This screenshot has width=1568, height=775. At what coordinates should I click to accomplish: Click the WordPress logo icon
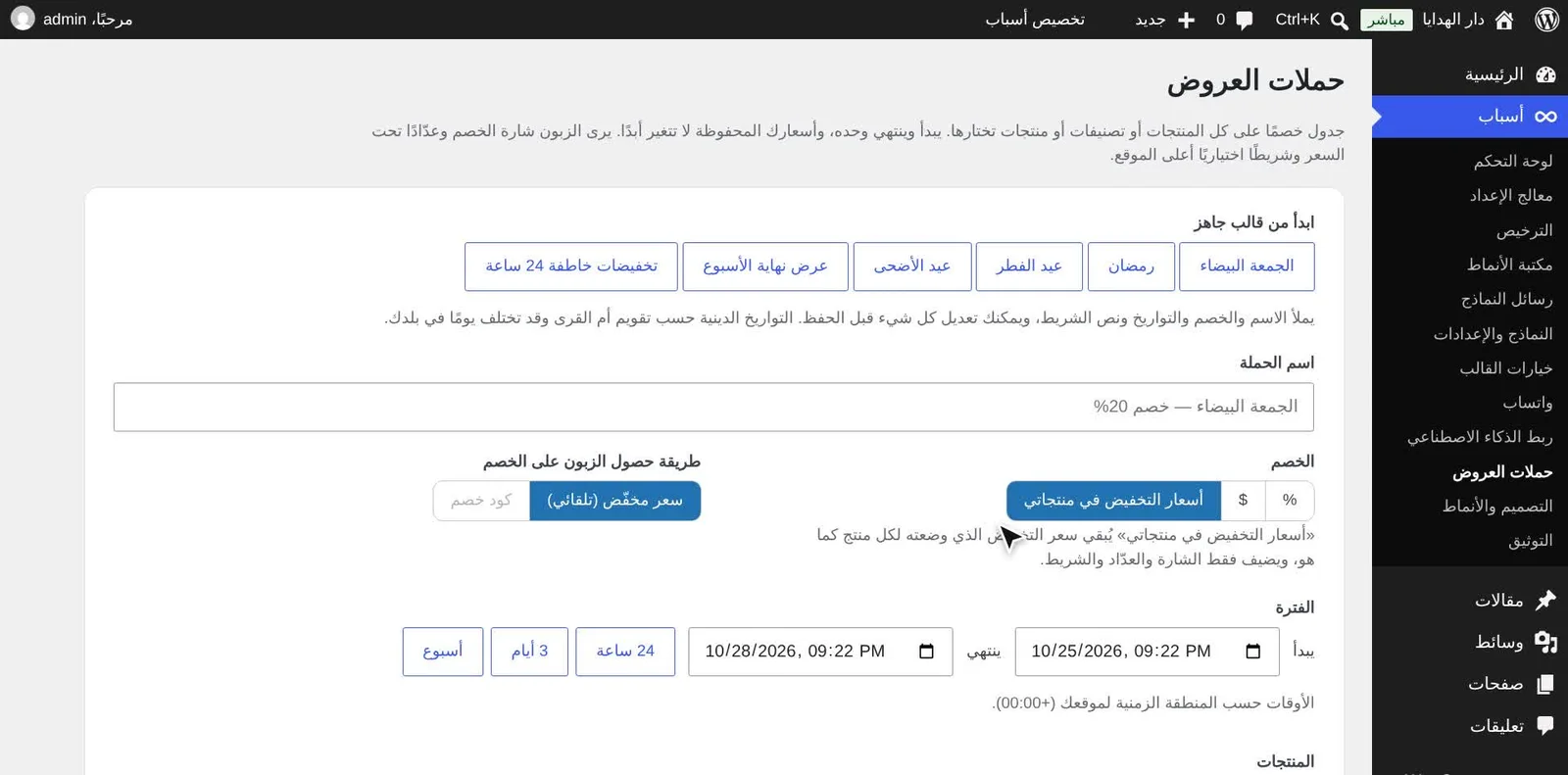1546,20
